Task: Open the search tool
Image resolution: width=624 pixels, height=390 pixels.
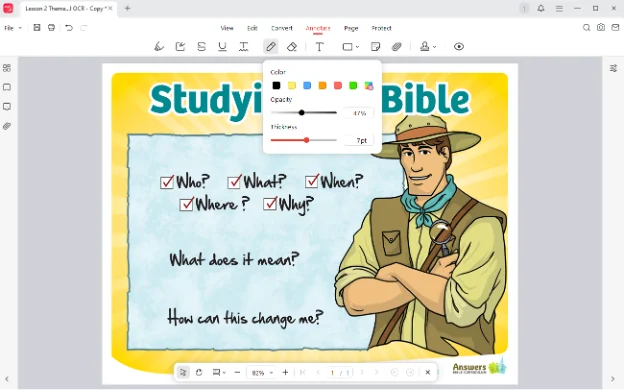Action: (x=586, y=27)
